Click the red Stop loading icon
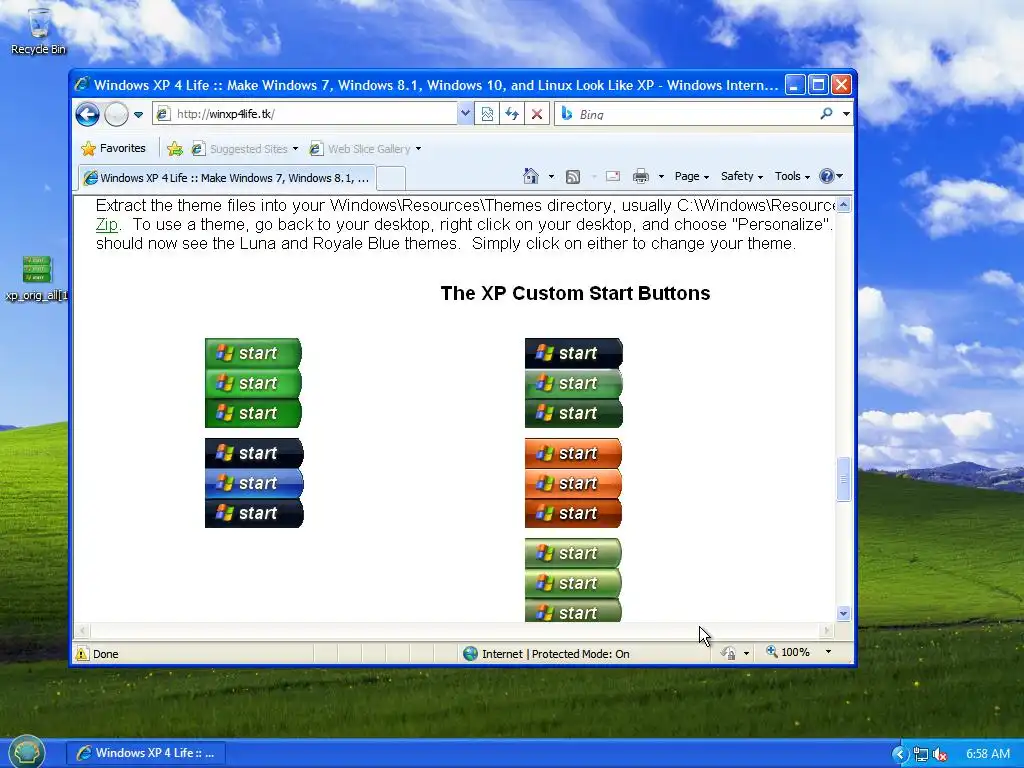 (x=537, y=114)
